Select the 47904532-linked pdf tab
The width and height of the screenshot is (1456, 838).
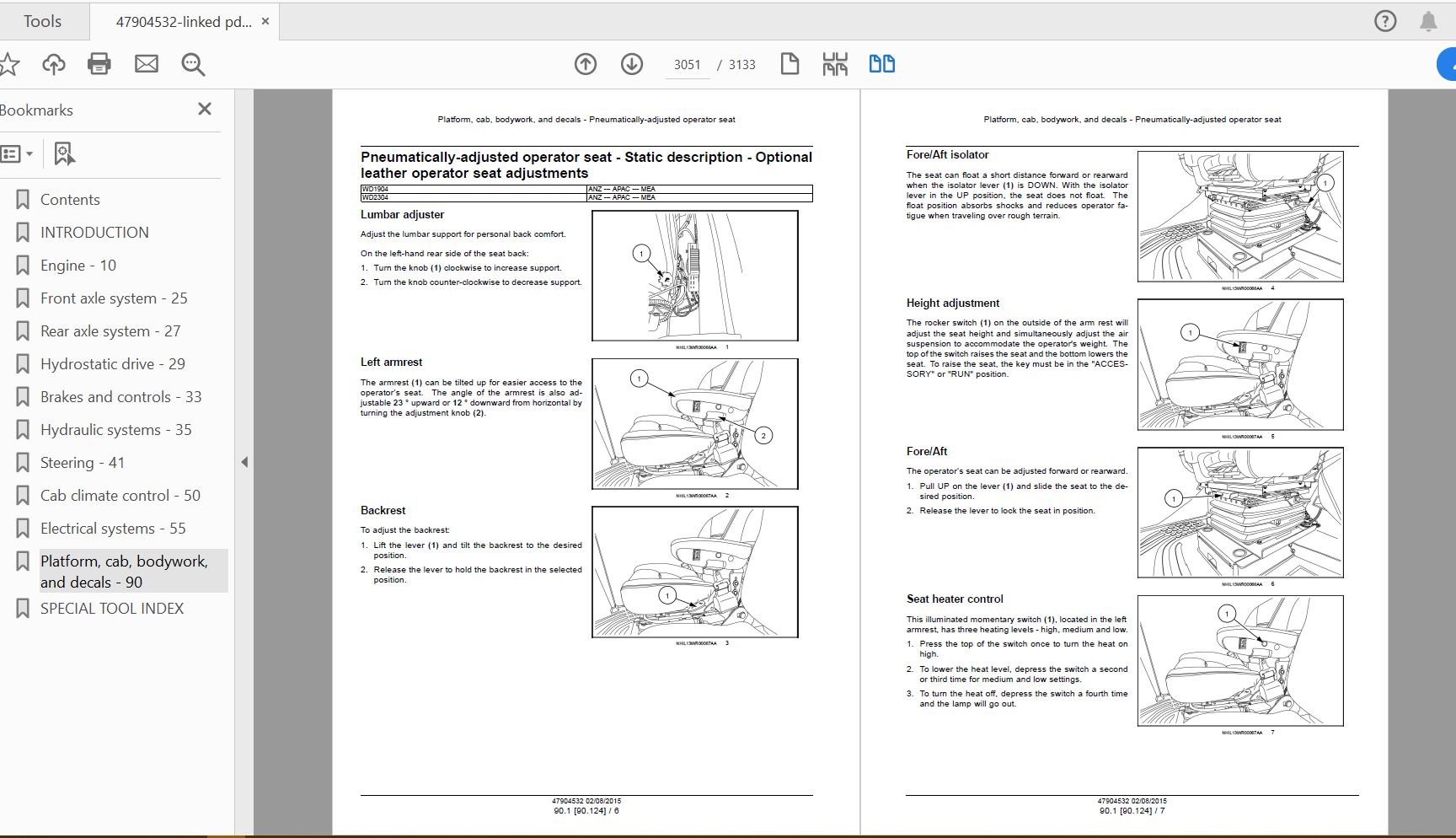pos(183,22)
